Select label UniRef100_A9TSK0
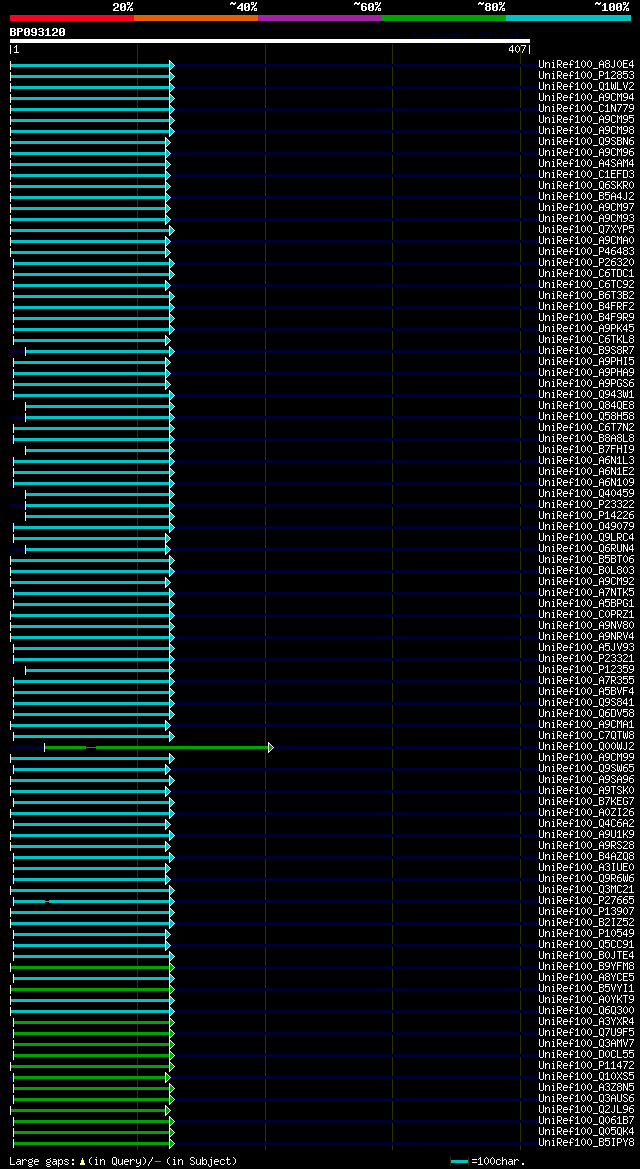The width and height of the screenshot is (640, 1169). 586,790
